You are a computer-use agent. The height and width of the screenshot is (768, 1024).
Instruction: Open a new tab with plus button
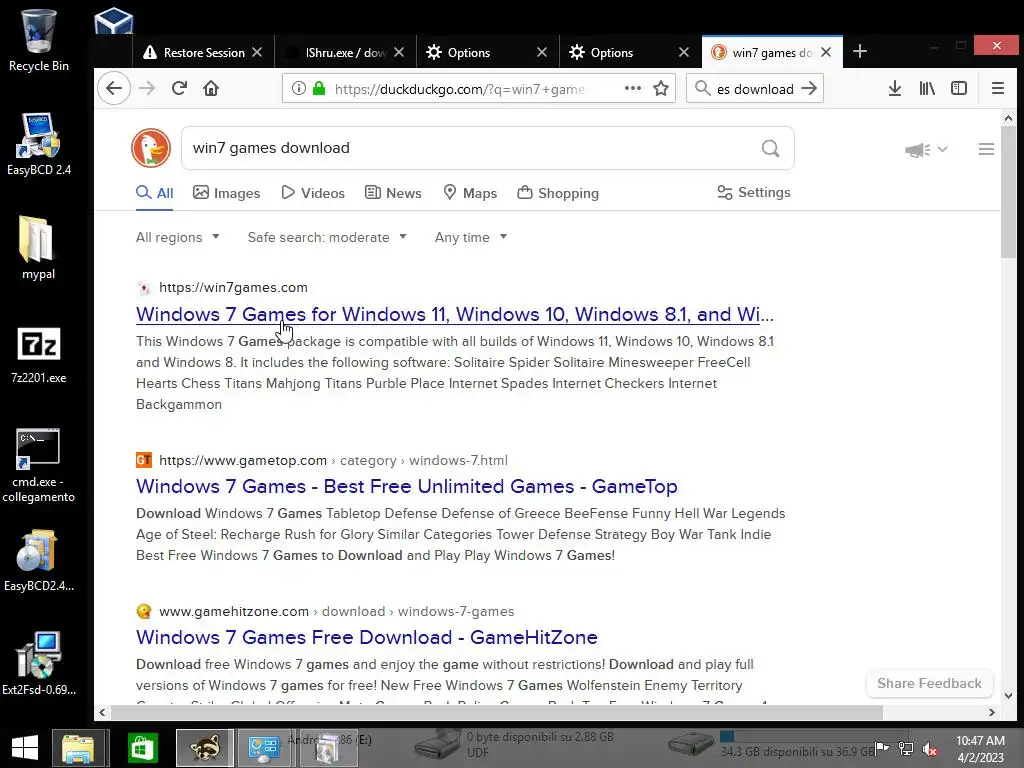tap(860, 52)
